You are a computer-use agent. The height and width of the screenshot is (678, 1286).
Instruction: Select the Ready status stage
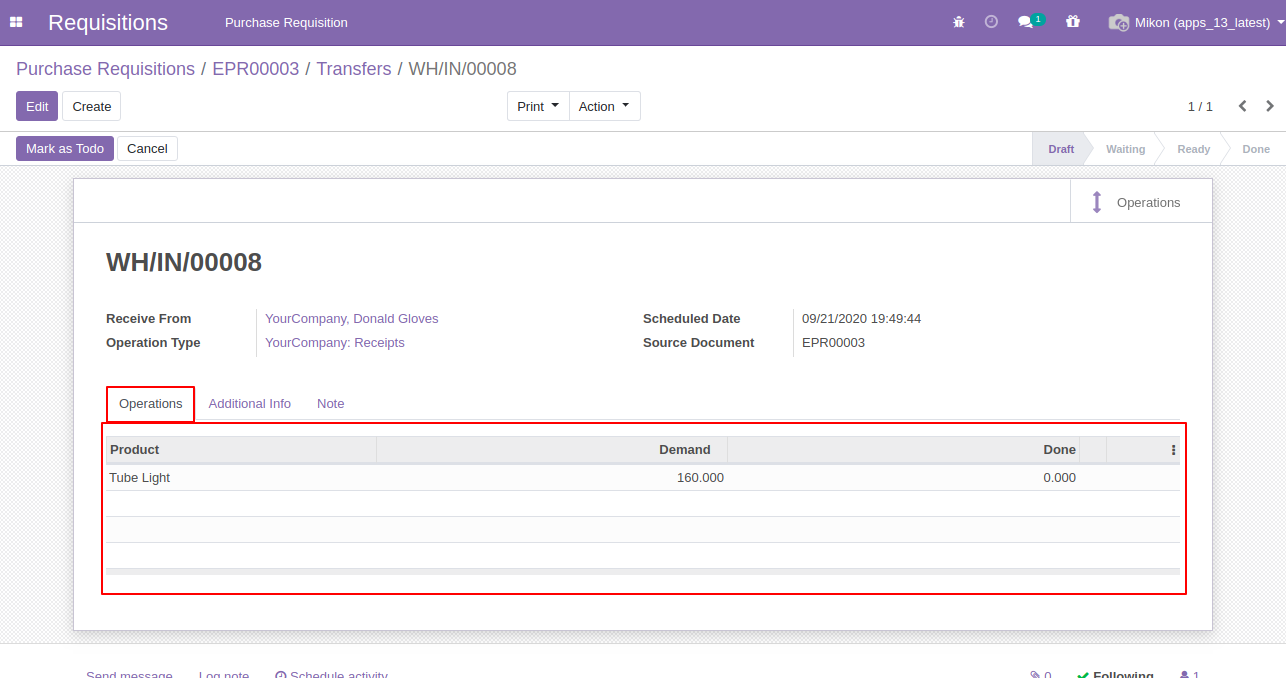point(1193,149)
